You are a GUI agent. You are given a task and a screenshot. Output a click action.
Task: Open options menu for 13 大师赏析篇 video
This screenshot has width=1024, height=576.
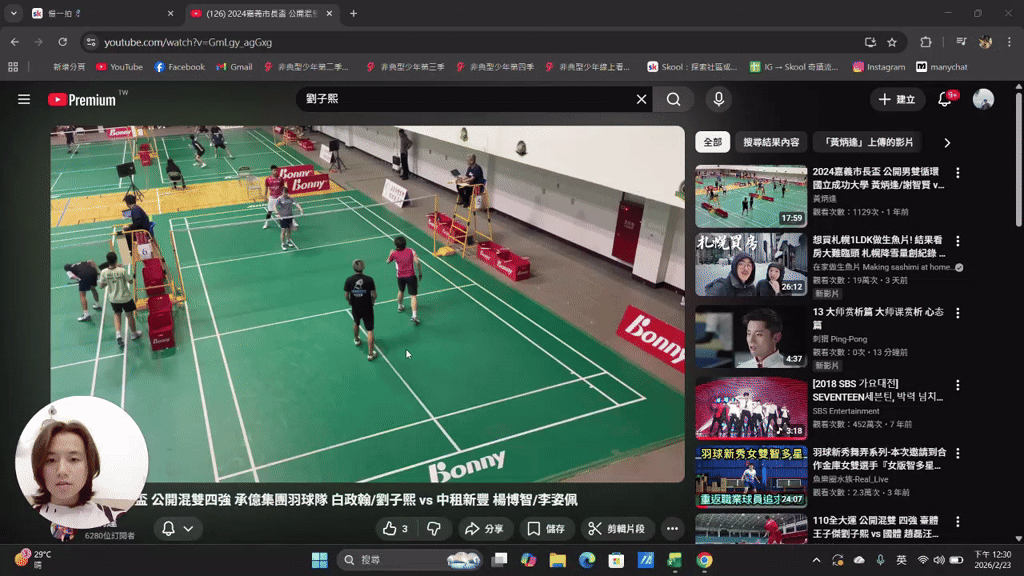(957, 313)
